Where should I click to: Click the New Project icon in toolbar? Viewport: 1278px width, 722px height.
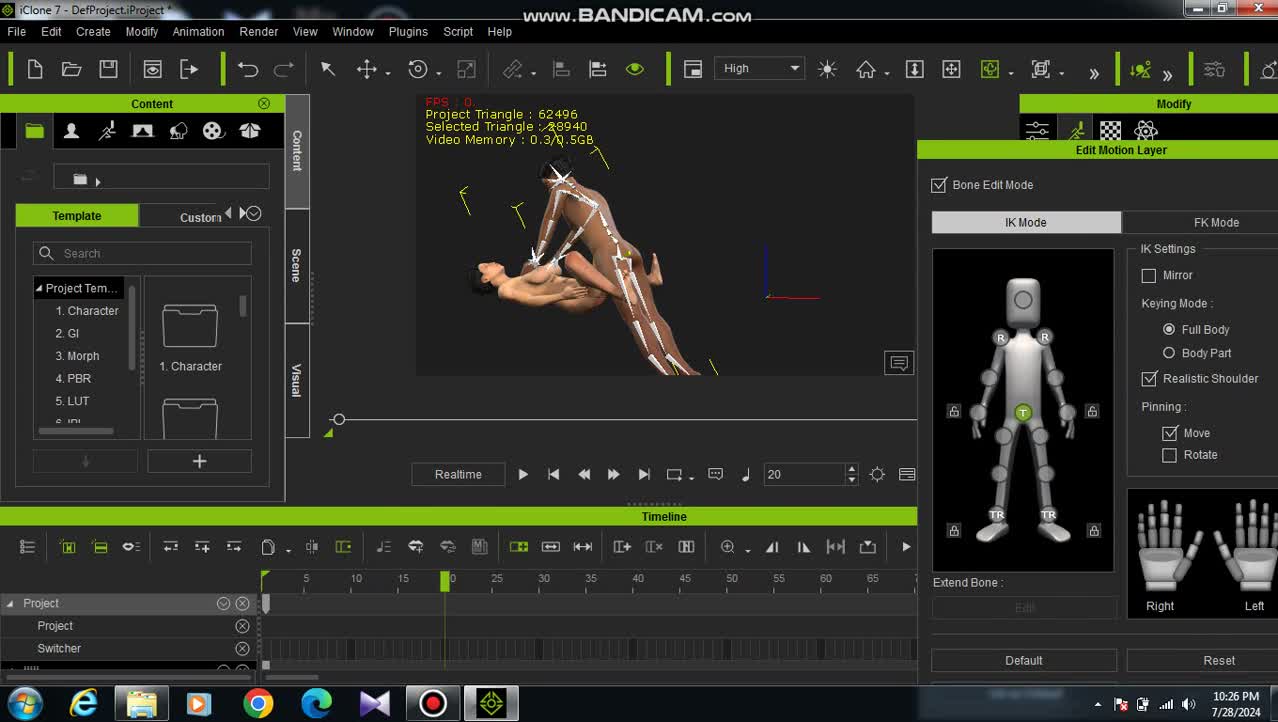tap(35, 69)
